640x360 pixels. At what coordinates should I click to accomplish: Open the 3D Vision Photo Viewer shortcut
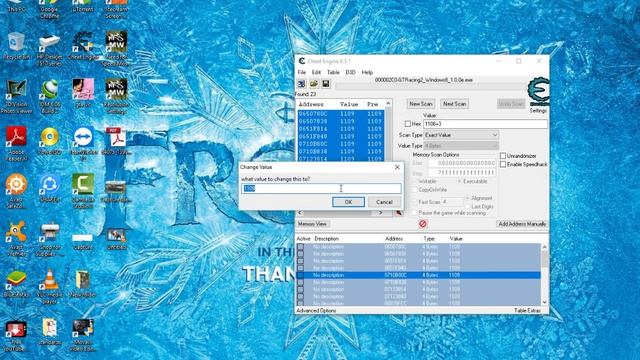(x=16, y=97)
